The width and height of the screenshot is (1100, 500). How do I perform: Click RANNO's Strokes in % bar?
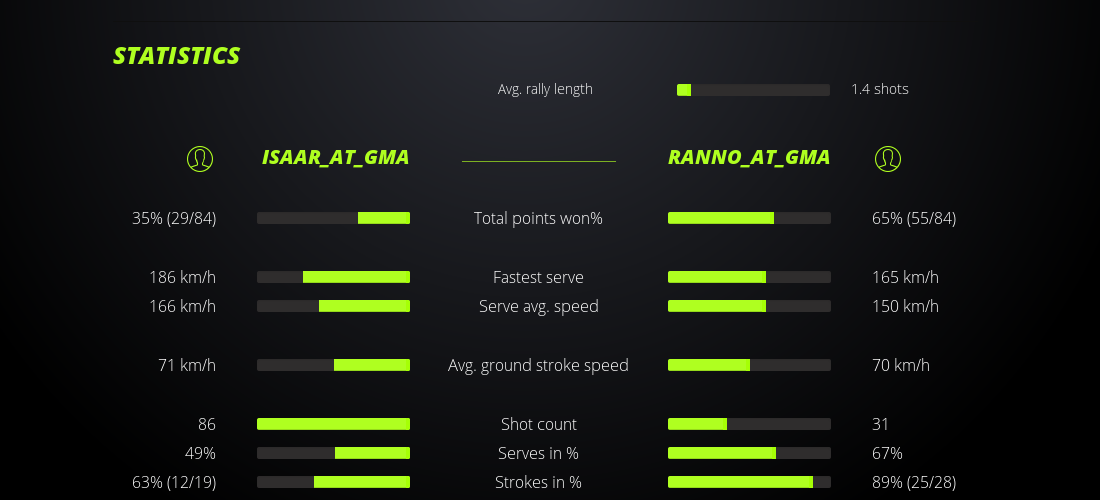(x=749, y=482)
